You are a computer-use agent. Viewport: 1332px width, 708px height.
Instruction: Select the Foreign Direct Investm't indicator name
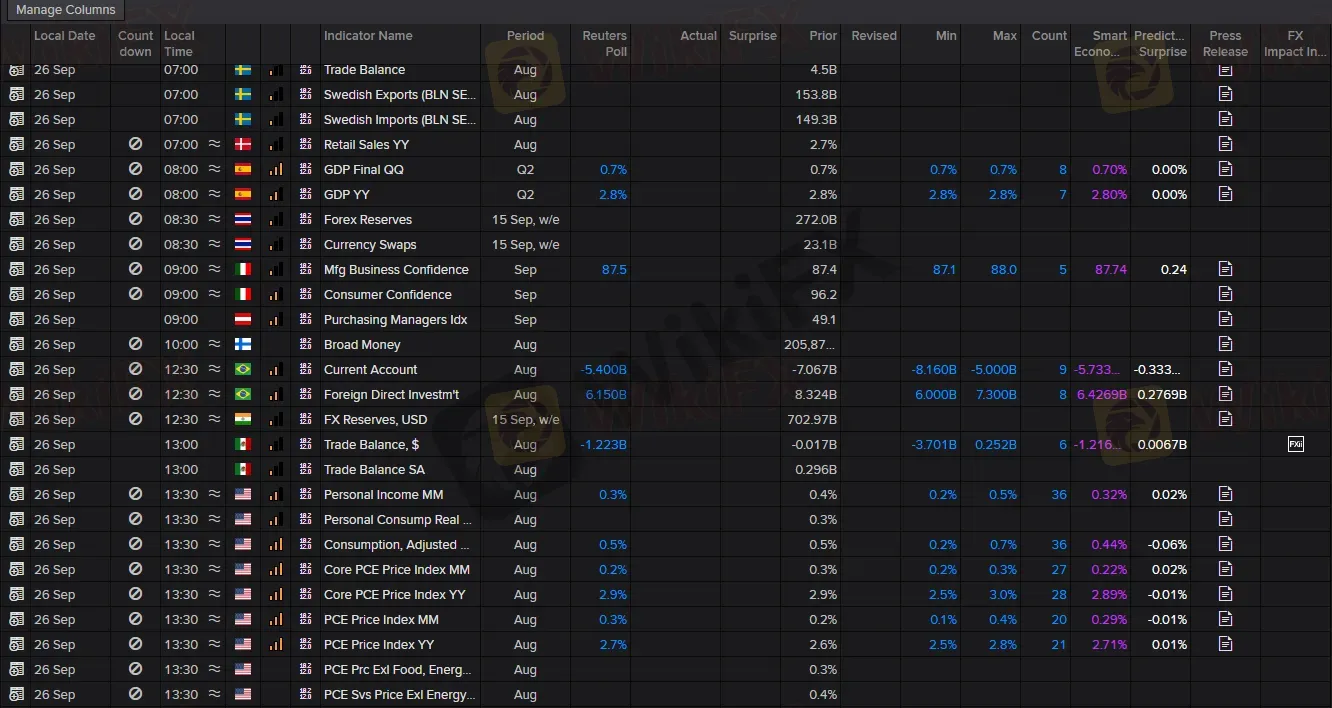coord(391,394)
